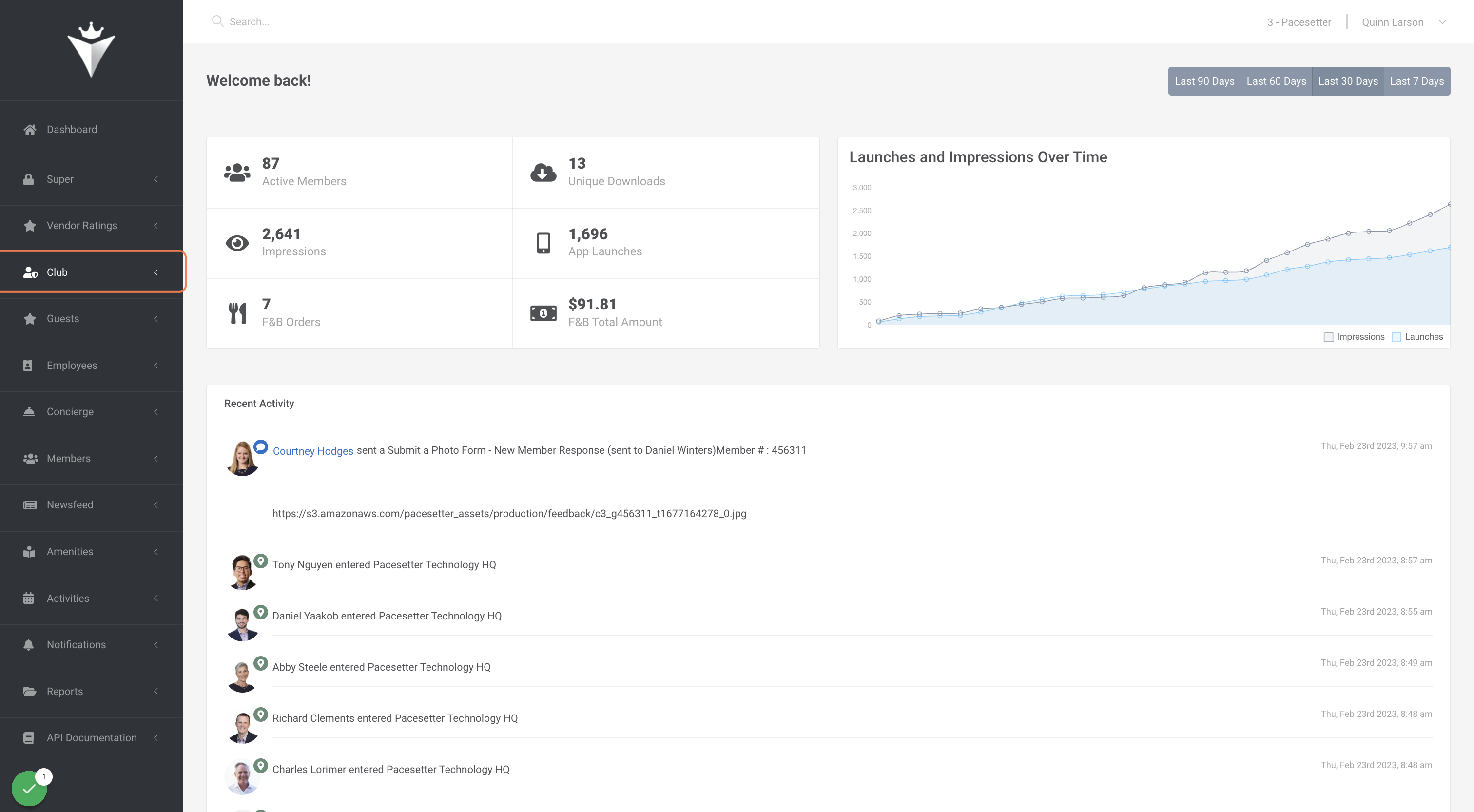Click the Vendor Ratings star icon
The height and width of the screenshot is (812, 1474).
tap(30, 226)
